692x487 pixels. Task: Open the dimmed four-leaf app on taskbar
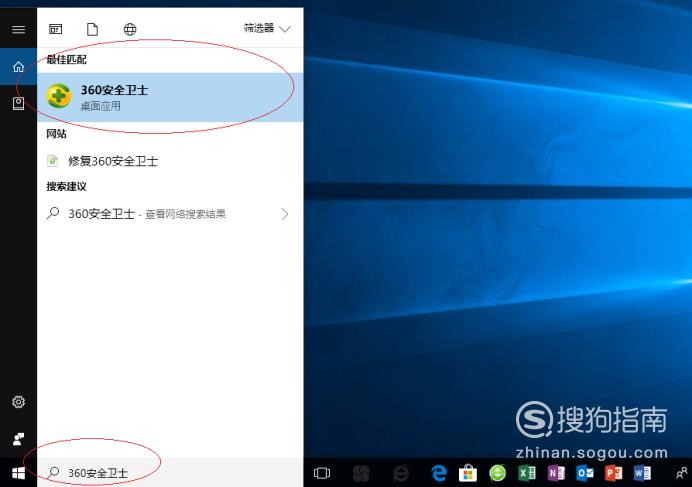[361, 474]
